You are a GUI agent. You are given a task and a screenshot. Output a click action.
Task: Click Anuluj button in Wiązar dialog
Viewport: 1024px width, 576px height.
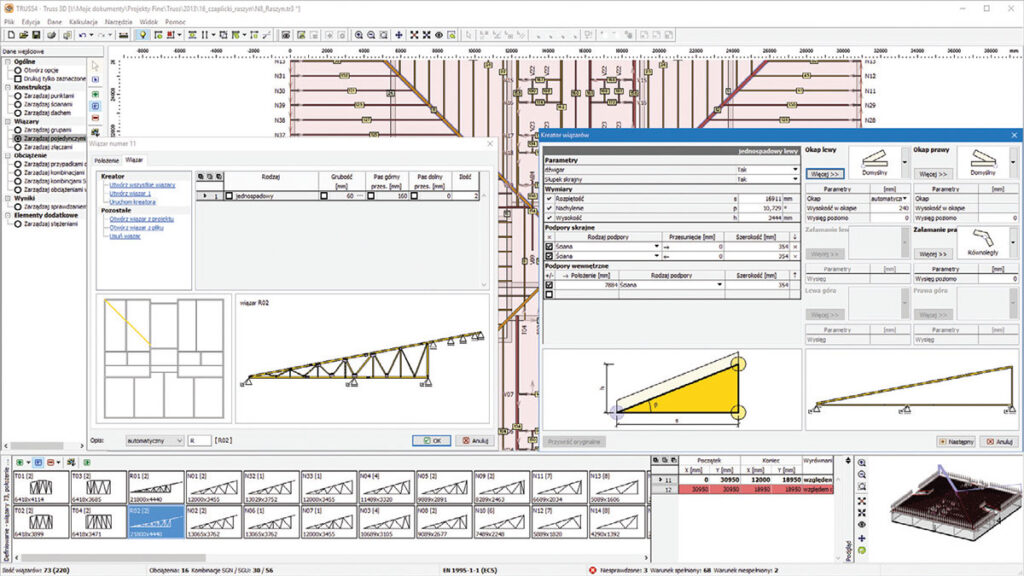tap(475, 441)
